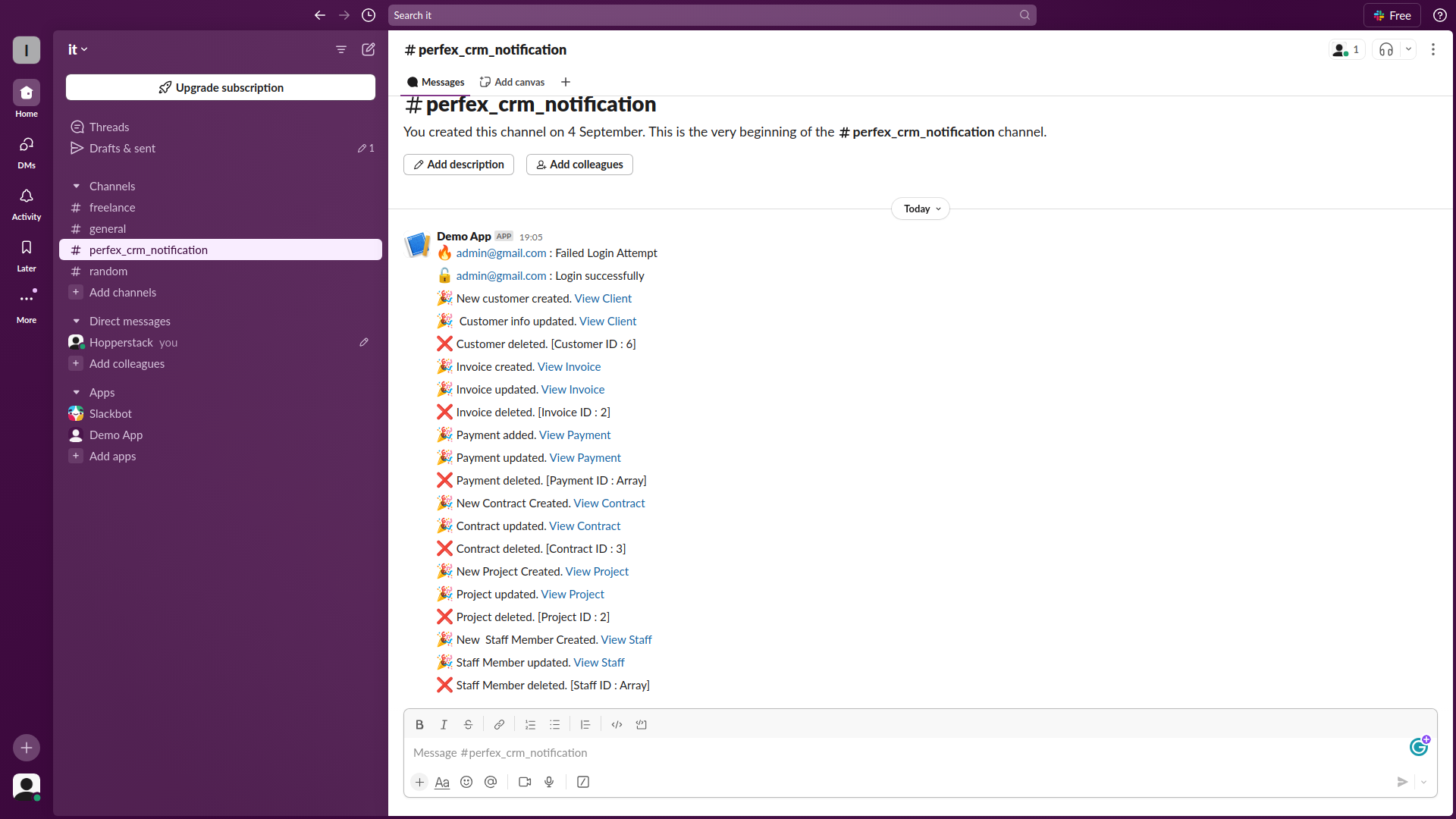Record a video clip
1456x819 pixels.
click(524, 782)
